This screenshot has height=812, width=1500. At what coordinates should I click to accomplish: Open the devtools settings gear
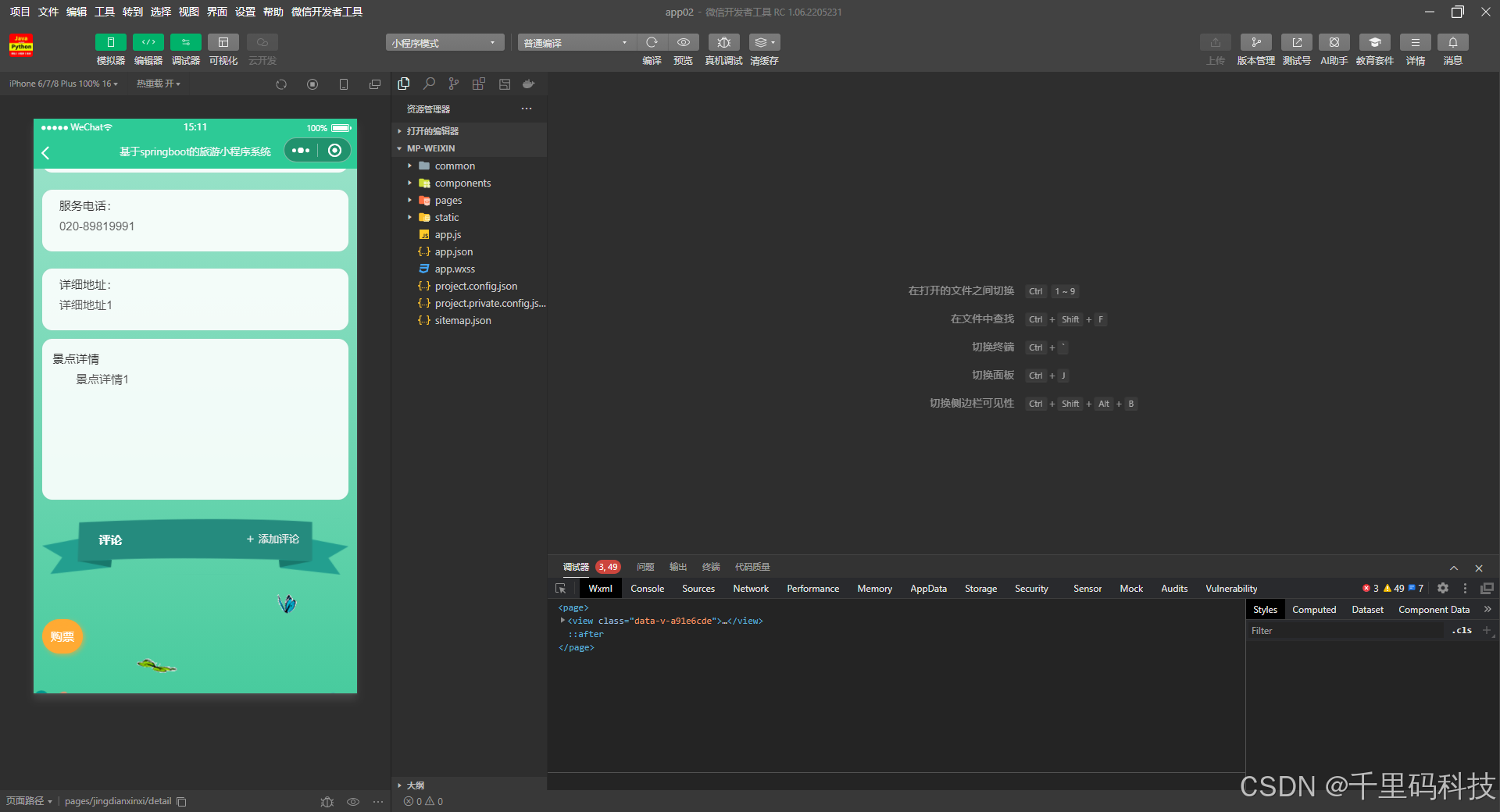(x=1443, y=588)
